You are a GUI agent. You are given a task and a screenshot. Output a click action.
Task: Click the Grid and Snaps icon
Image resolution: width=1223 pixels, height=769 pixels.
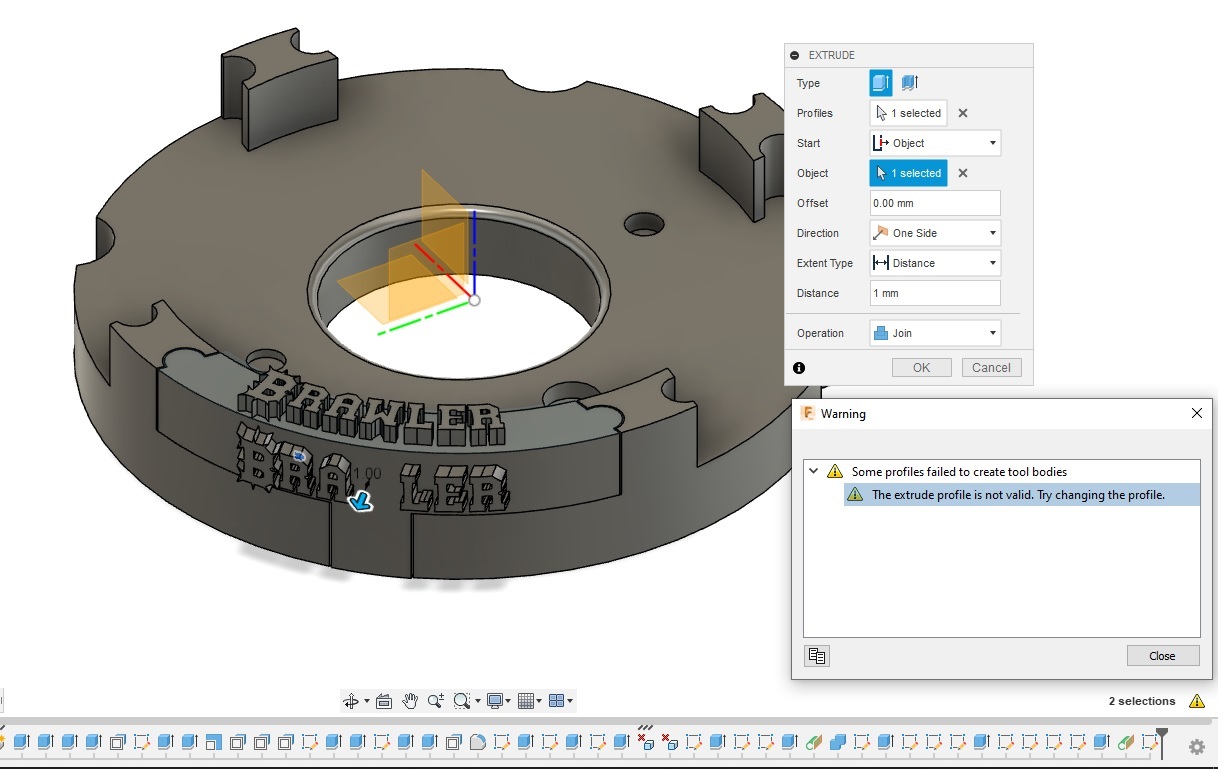526,701
